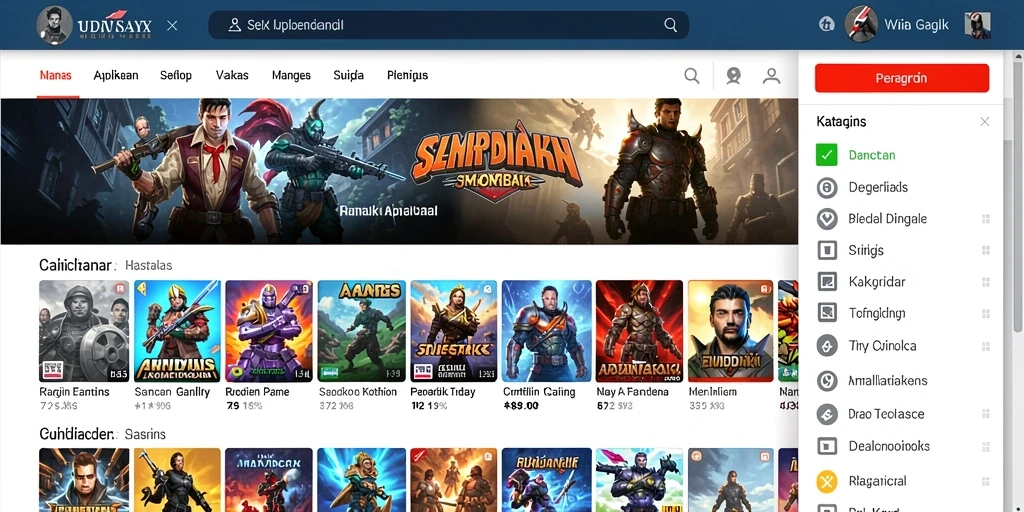Image resolution: width=1024 pixels, height=512 pixels.
Task: Click the magnifier icon in the top search bar
Action: (x=670, y=25)
